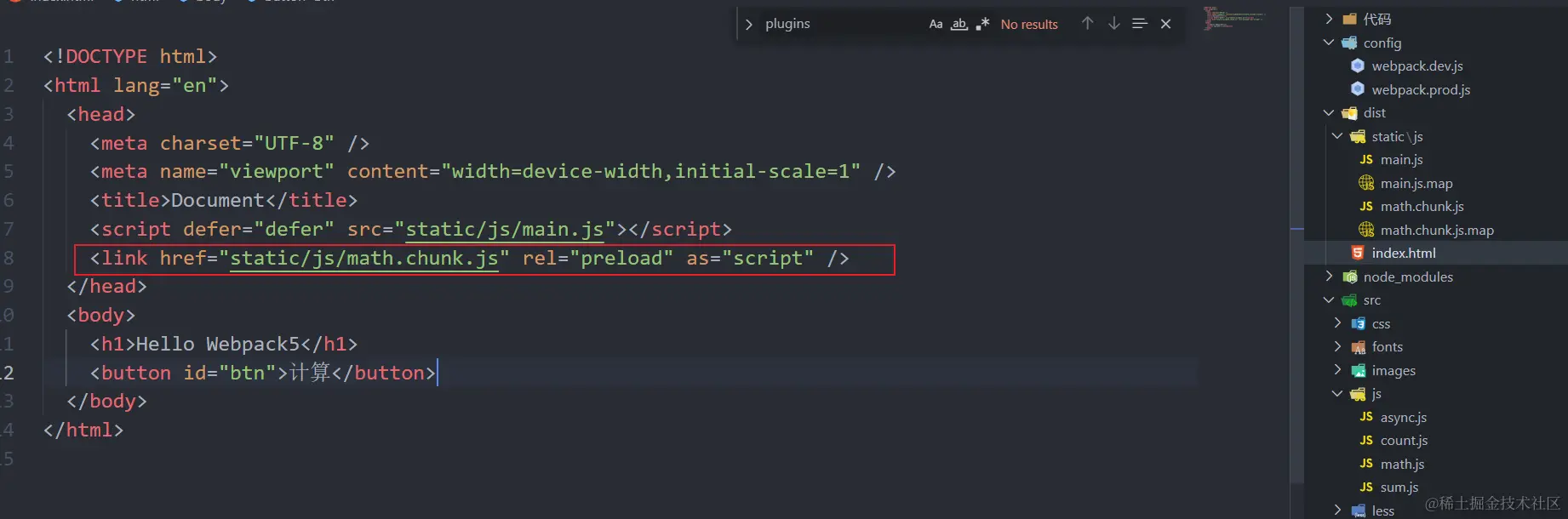Close the find widget
Viewport: 1568px width, 519px height.
pyautogui.click(x=1165, y=24)
